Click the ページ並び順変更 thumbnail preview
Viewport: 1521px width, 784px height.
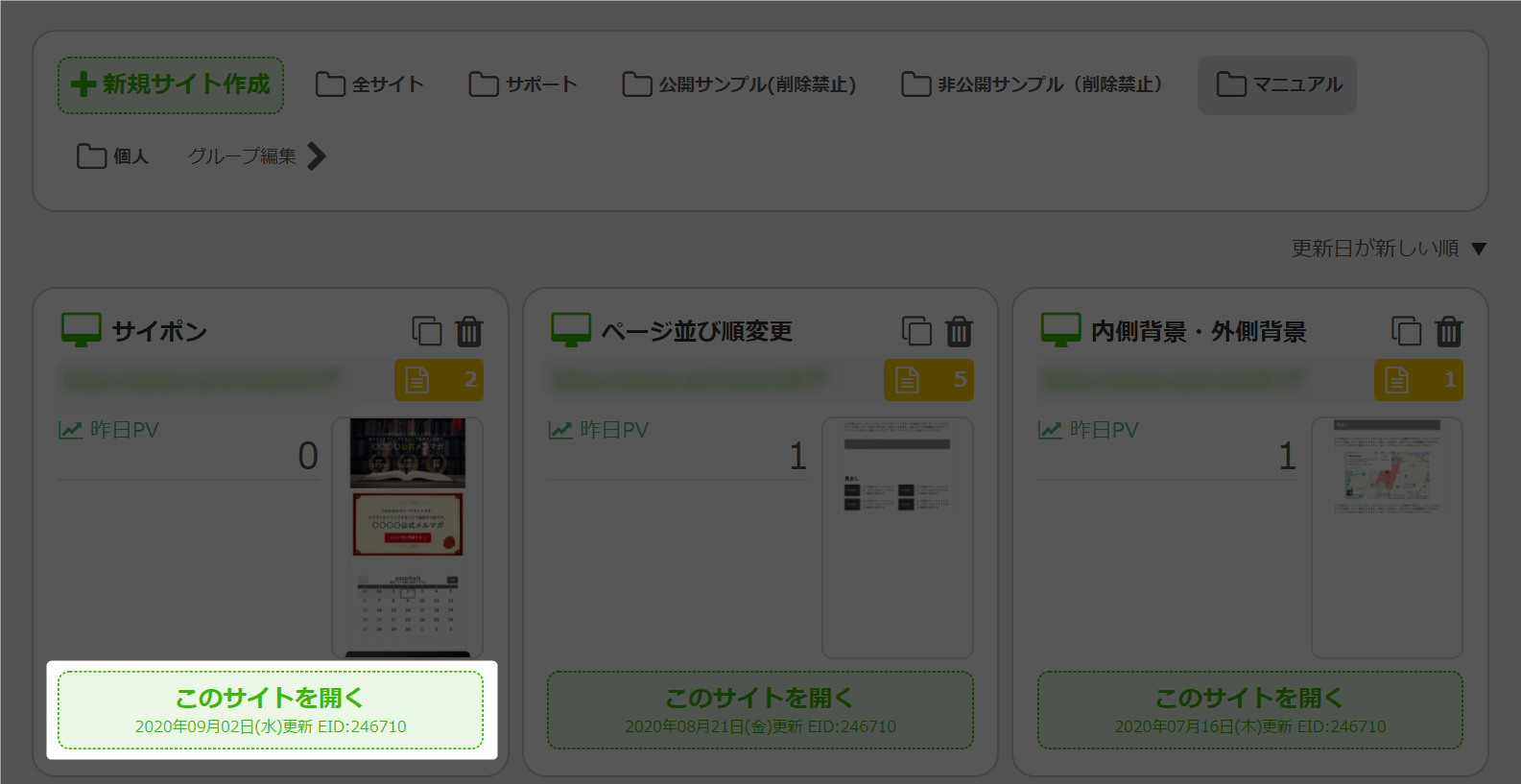click(898, 537)
